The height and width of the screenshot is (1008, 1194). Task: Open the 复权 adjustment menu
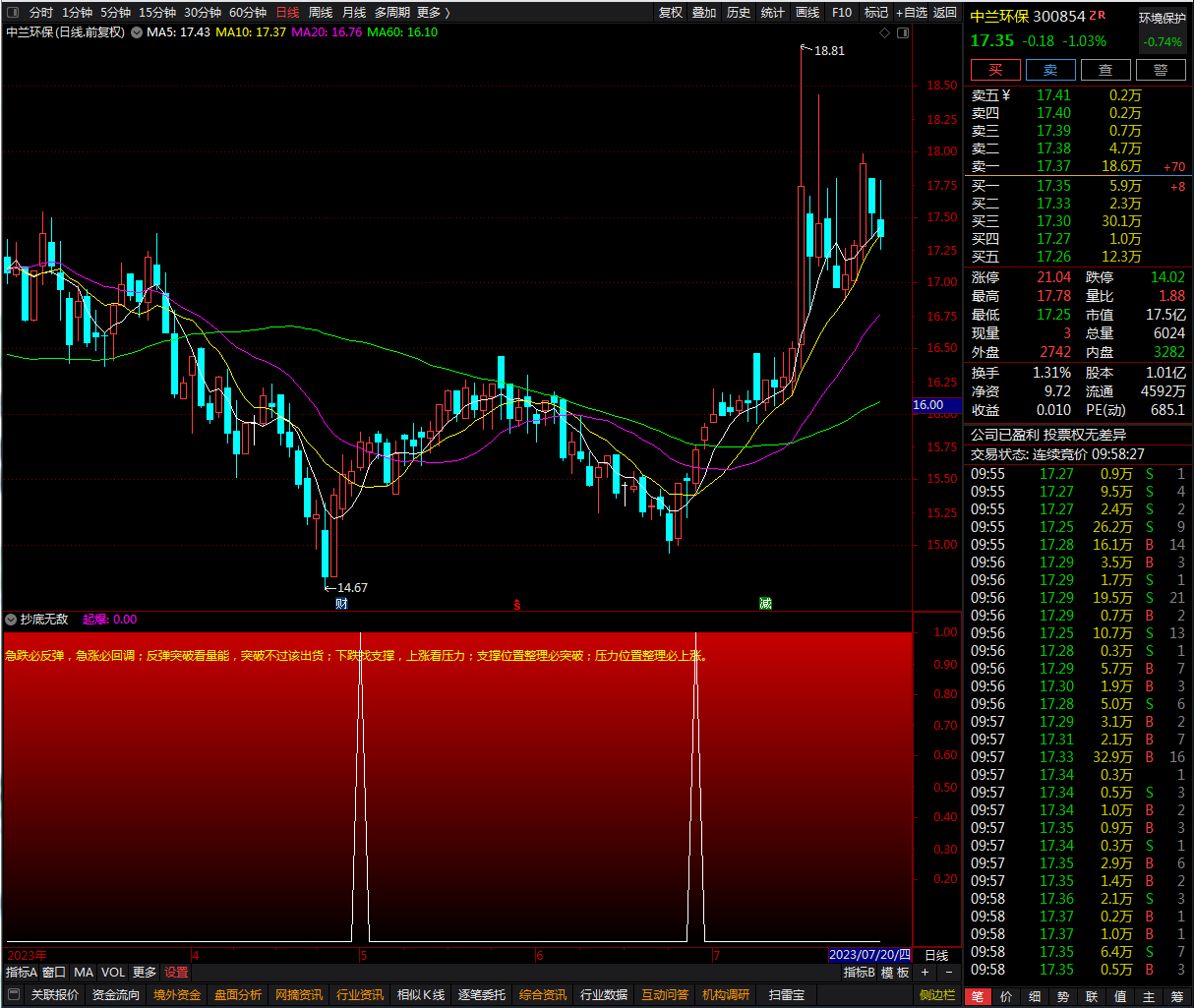tap(671, 12)
